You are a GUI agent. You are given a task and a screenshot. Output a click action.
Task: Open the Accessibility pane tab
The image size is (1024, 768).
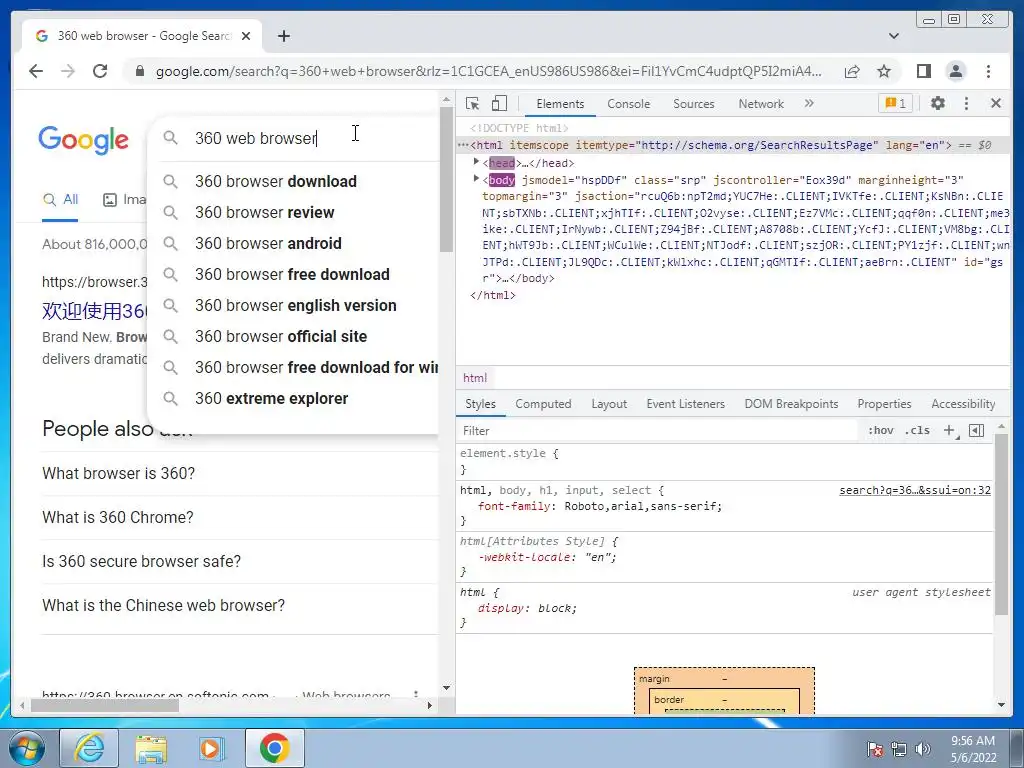click(x=963, y=404)
